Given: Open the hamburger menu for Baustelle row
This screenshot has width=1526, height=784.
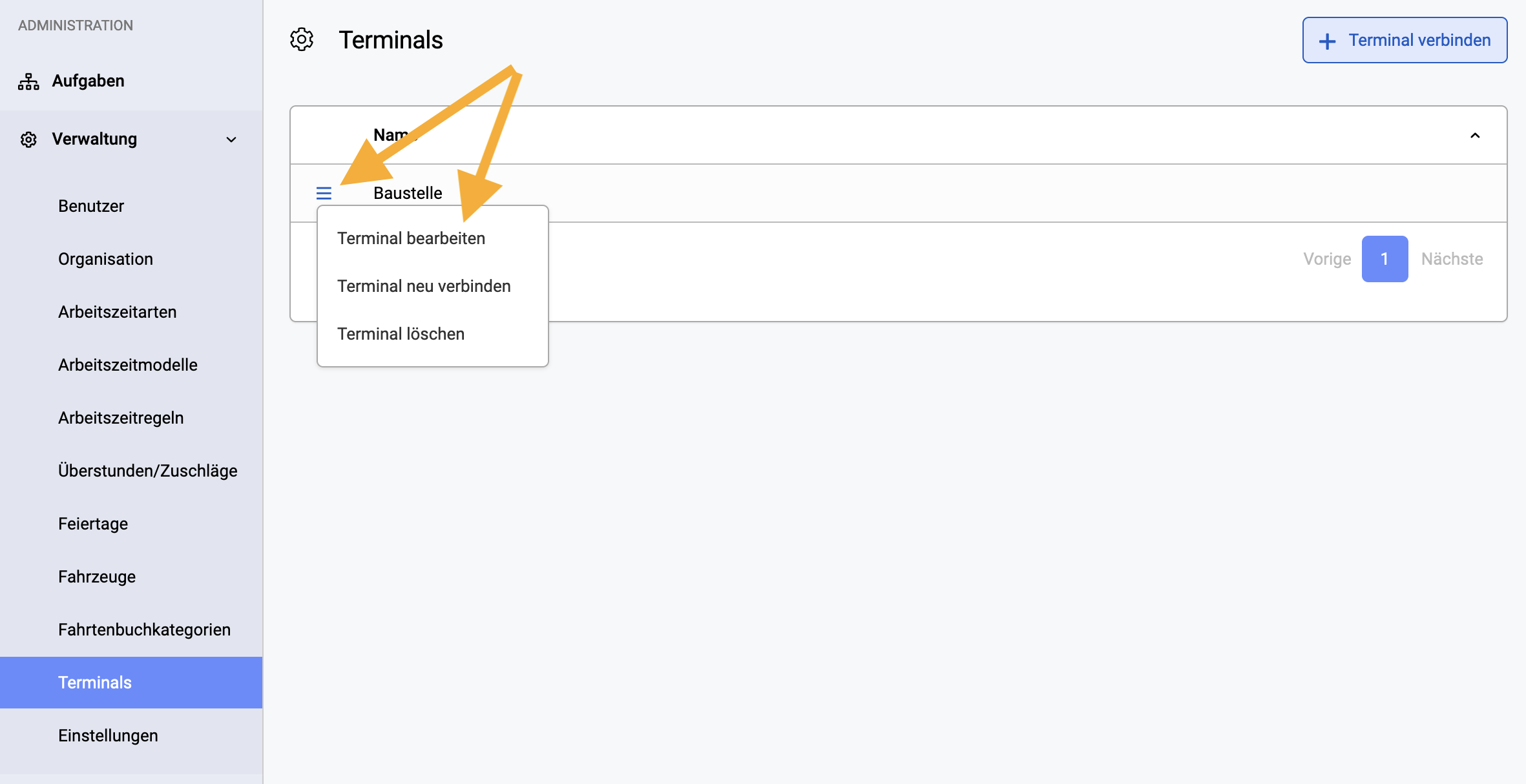Looking at the screenshot, I should click(324, 193).
